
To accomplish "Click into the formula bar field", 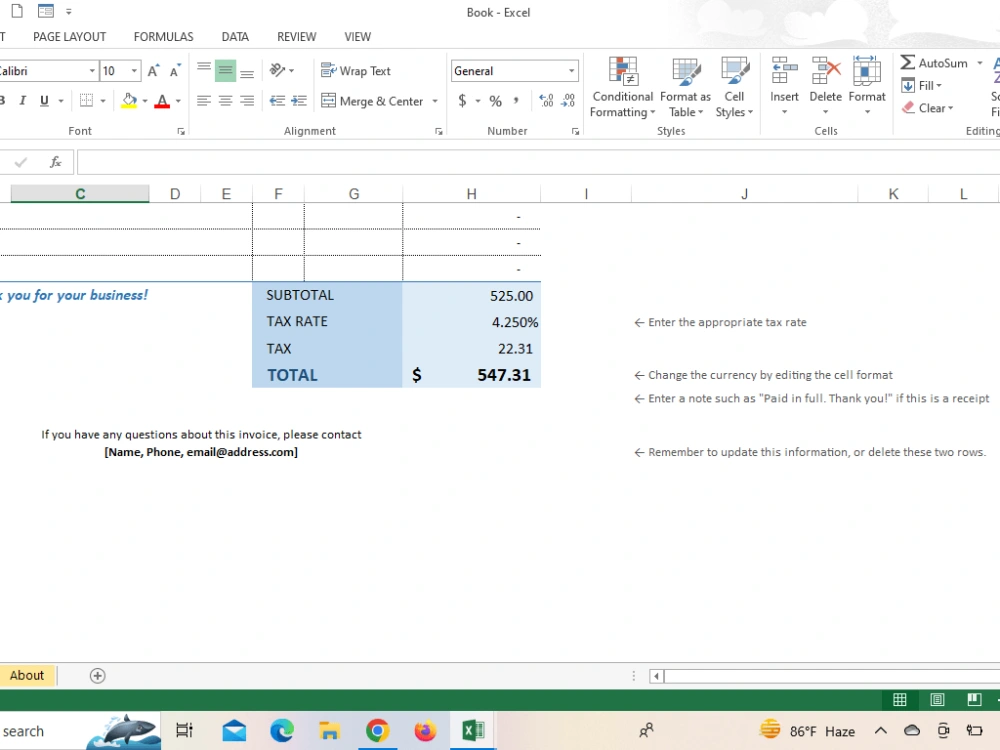I will (538, 162).
